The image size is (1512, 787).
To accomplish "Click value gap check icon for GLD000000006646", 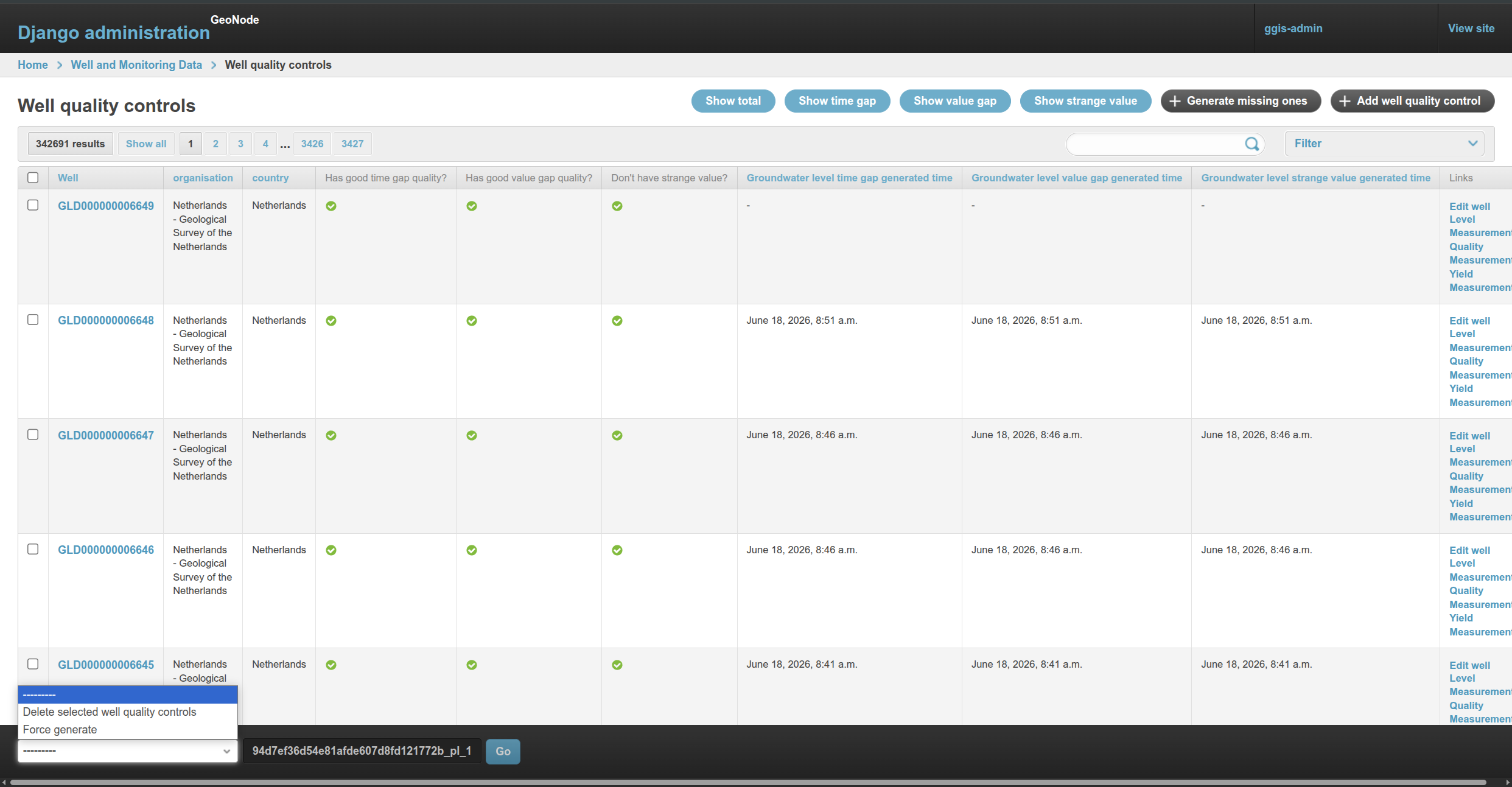I will click(472, 550).
